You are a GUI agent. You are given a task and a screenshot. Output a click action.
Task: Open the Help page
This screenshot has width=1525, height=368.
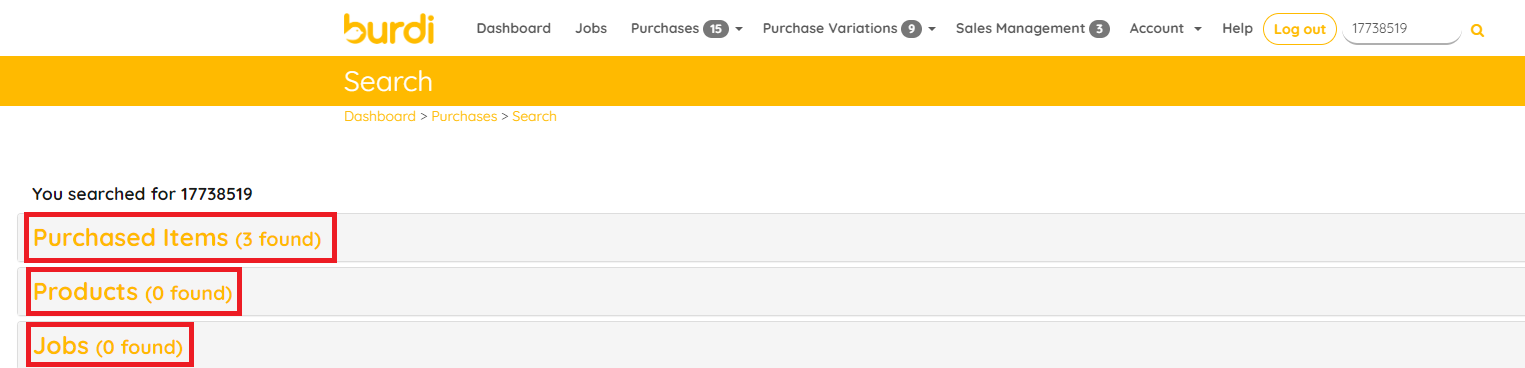1237,29
